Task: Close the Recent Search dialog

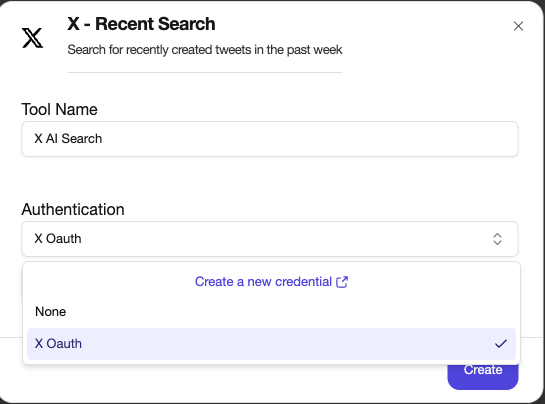Action: click(518, 26)
